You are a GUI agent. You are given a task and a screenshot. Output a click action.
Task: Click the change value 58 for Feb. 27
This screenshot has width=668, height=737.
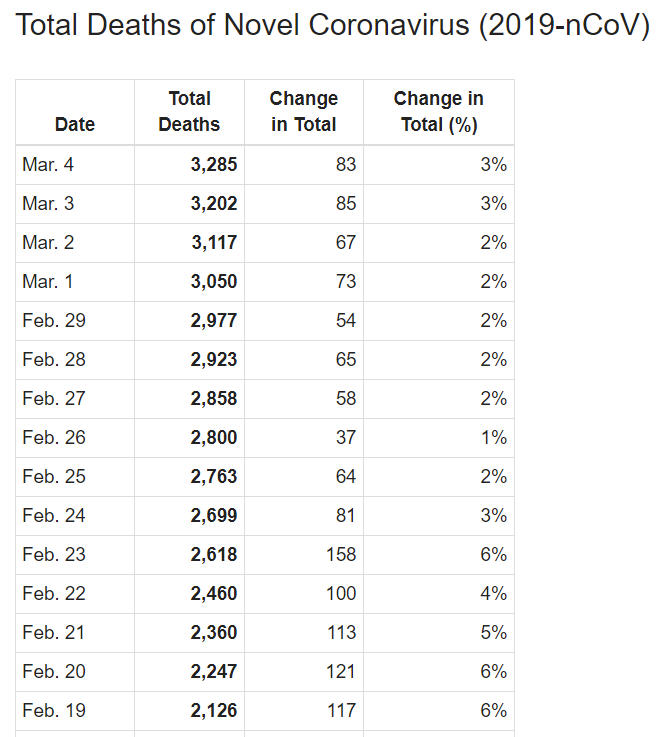(346, 399)
